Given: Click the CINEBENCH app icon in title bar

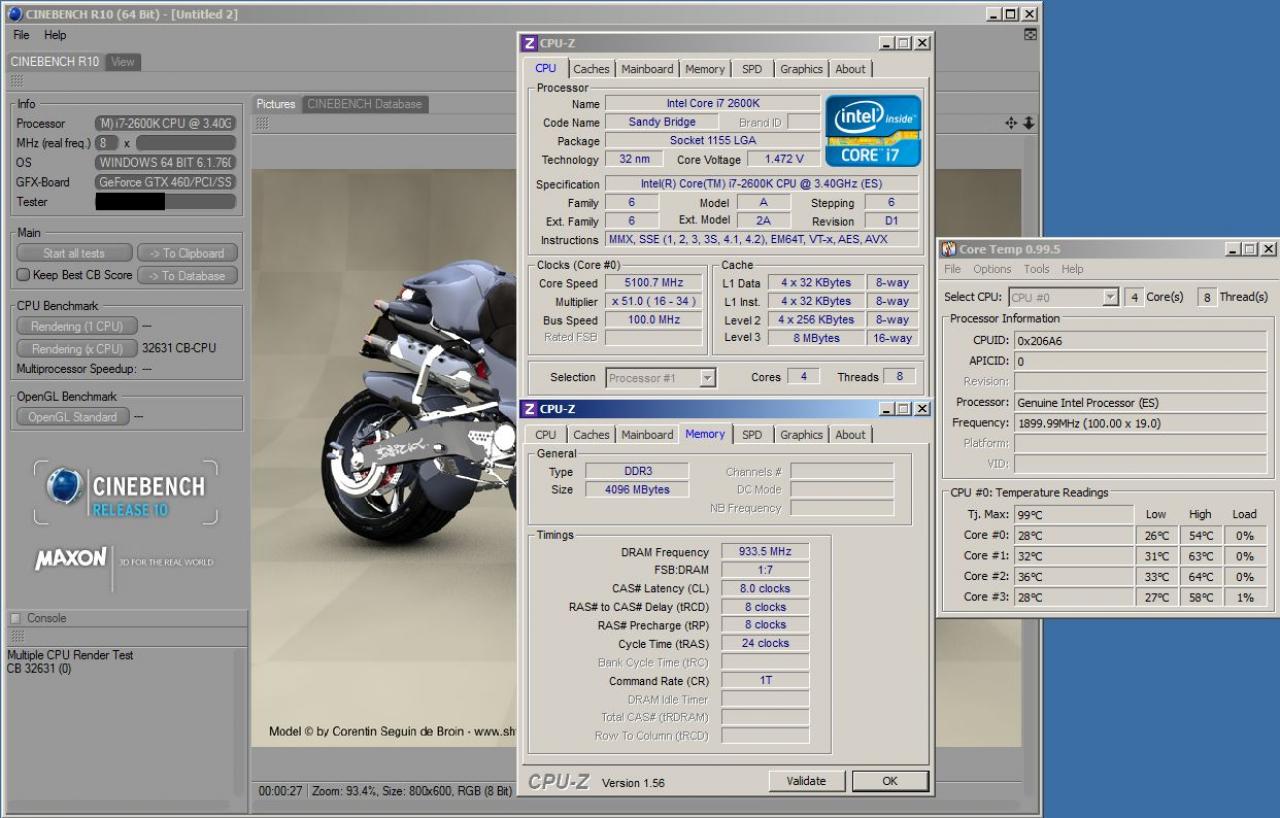Looking at the screenshot, I should pyautogui.click(x=14, y=14).
